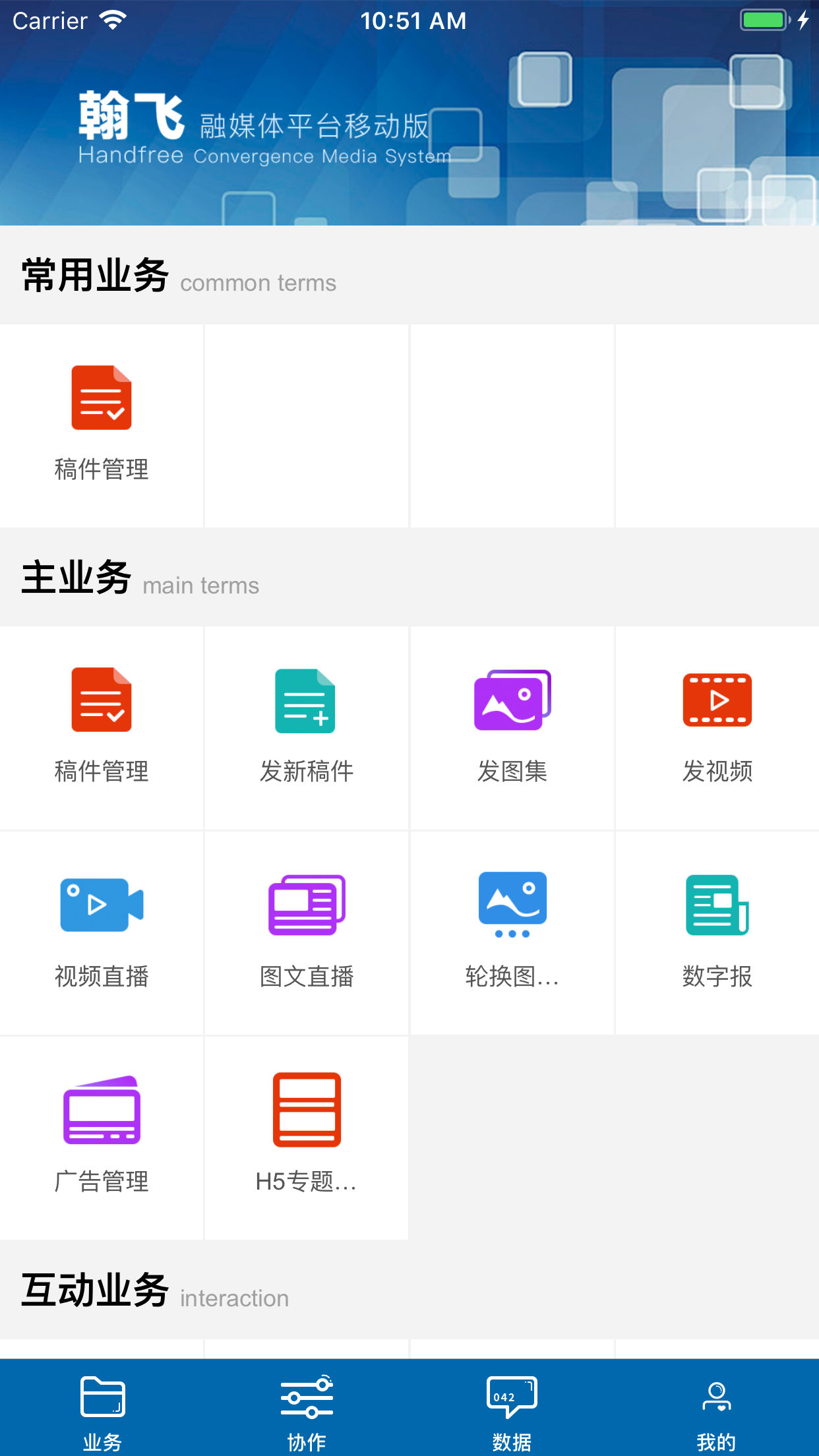Open the 图文直播 purple news icon

tap(306, 905)
